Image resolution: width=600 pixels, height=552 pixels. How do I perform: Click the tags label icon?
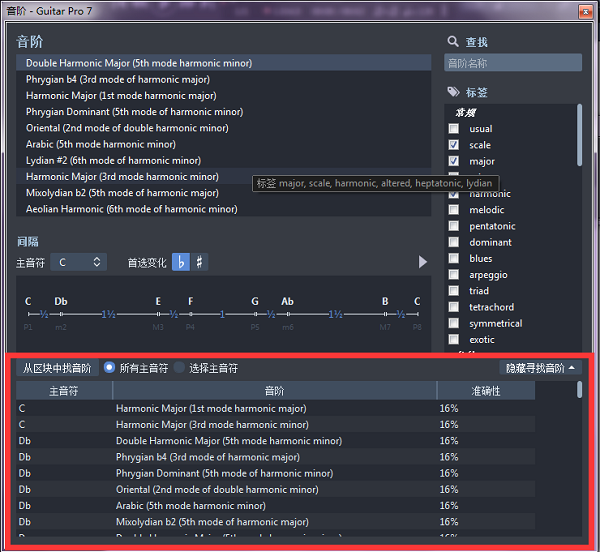[x=452, y=93]
